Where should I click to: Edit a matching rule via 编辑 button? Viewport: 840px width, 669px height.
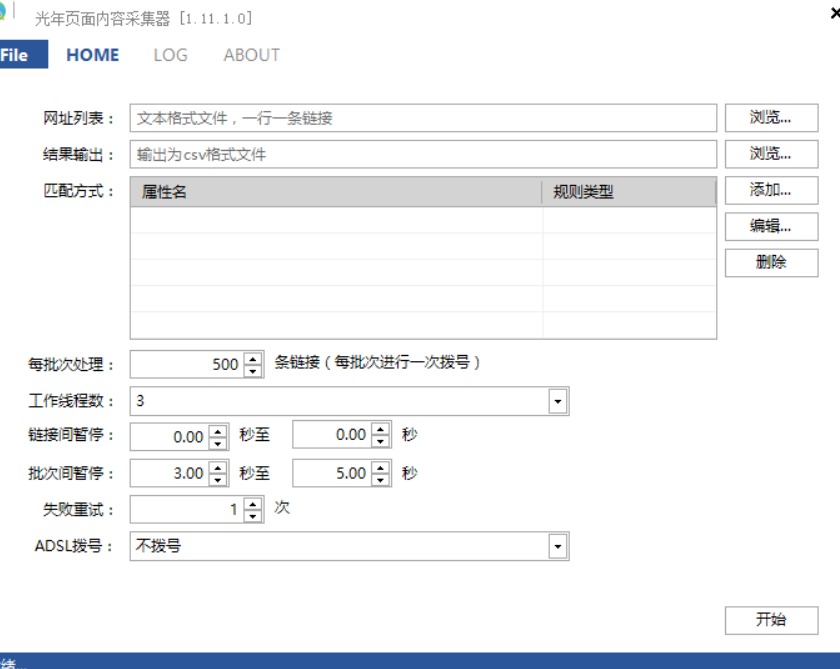[x=770, y=226]
